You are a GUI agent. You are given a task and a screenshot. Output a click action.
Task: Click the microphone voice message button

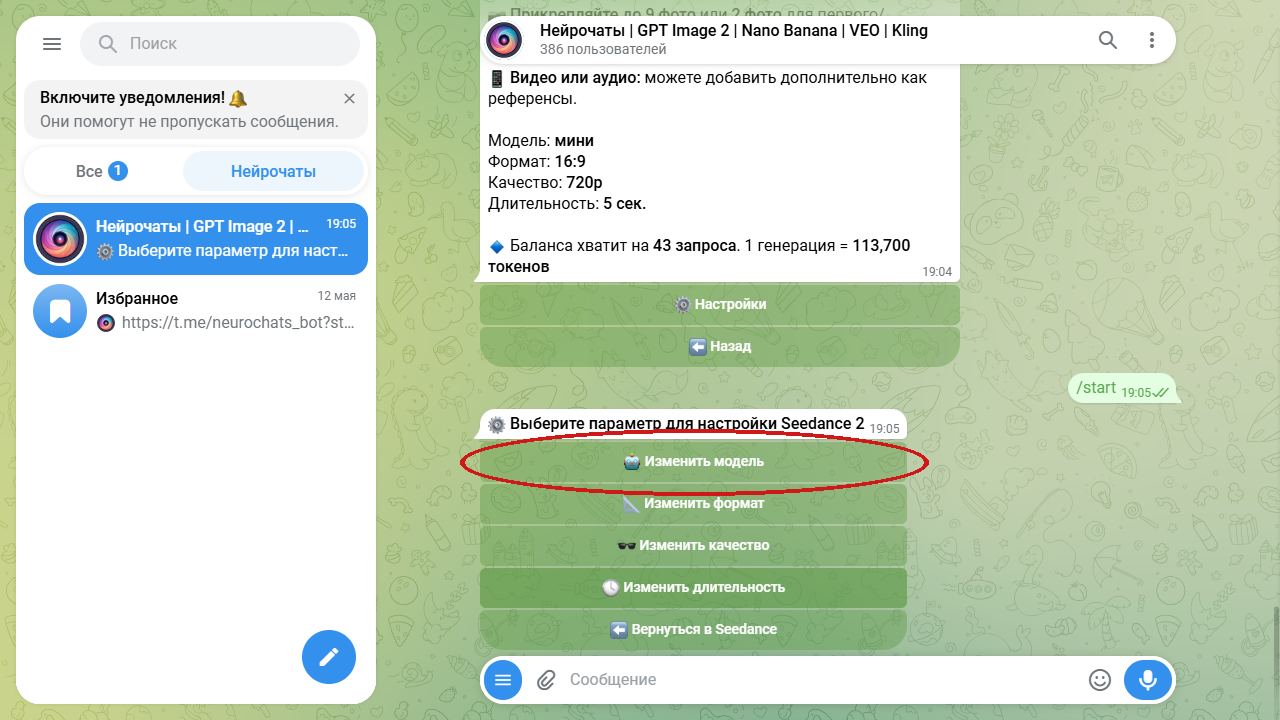click(1148, 680)
